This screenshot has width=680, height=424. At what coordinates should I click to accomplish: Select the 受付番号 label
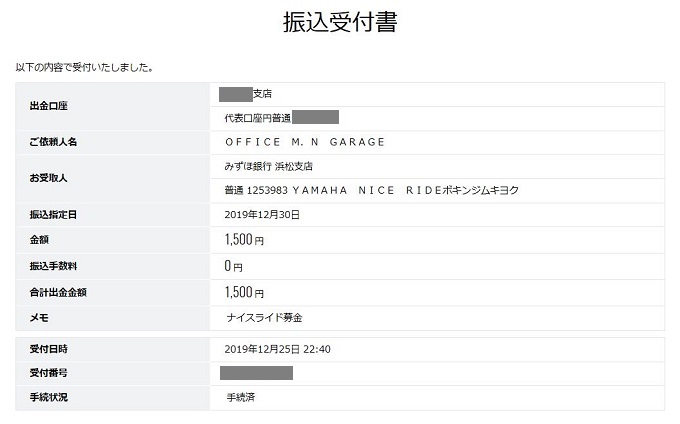point(49,373)
